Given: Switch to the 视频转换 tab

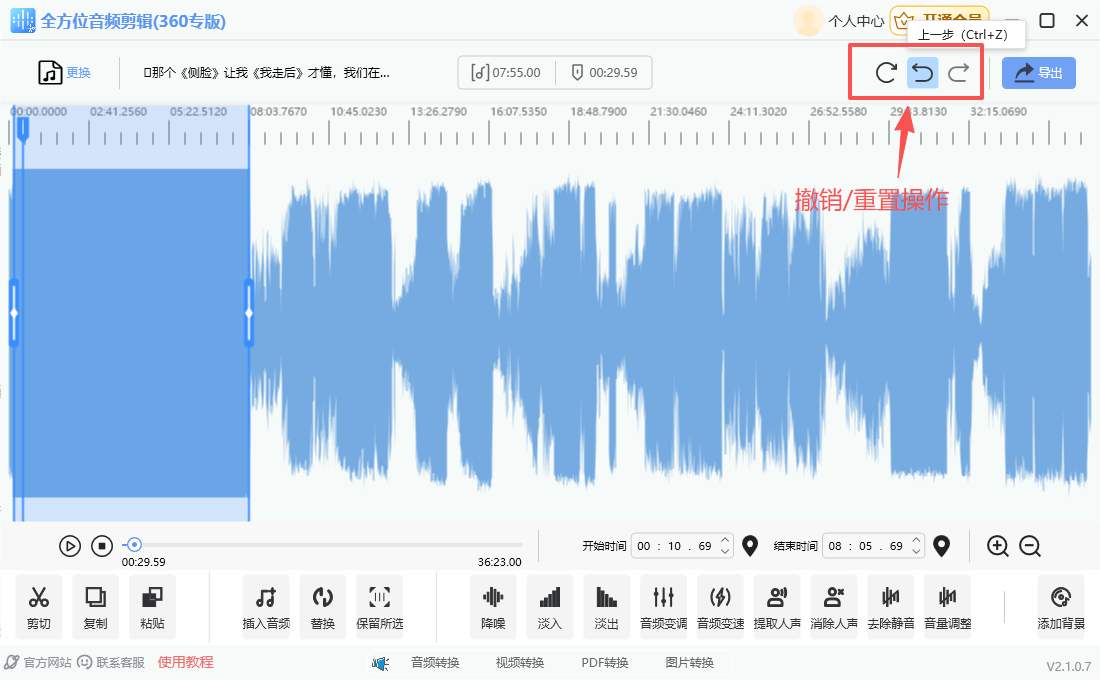Looking at the screenshot, I should (x=520, y=662).
